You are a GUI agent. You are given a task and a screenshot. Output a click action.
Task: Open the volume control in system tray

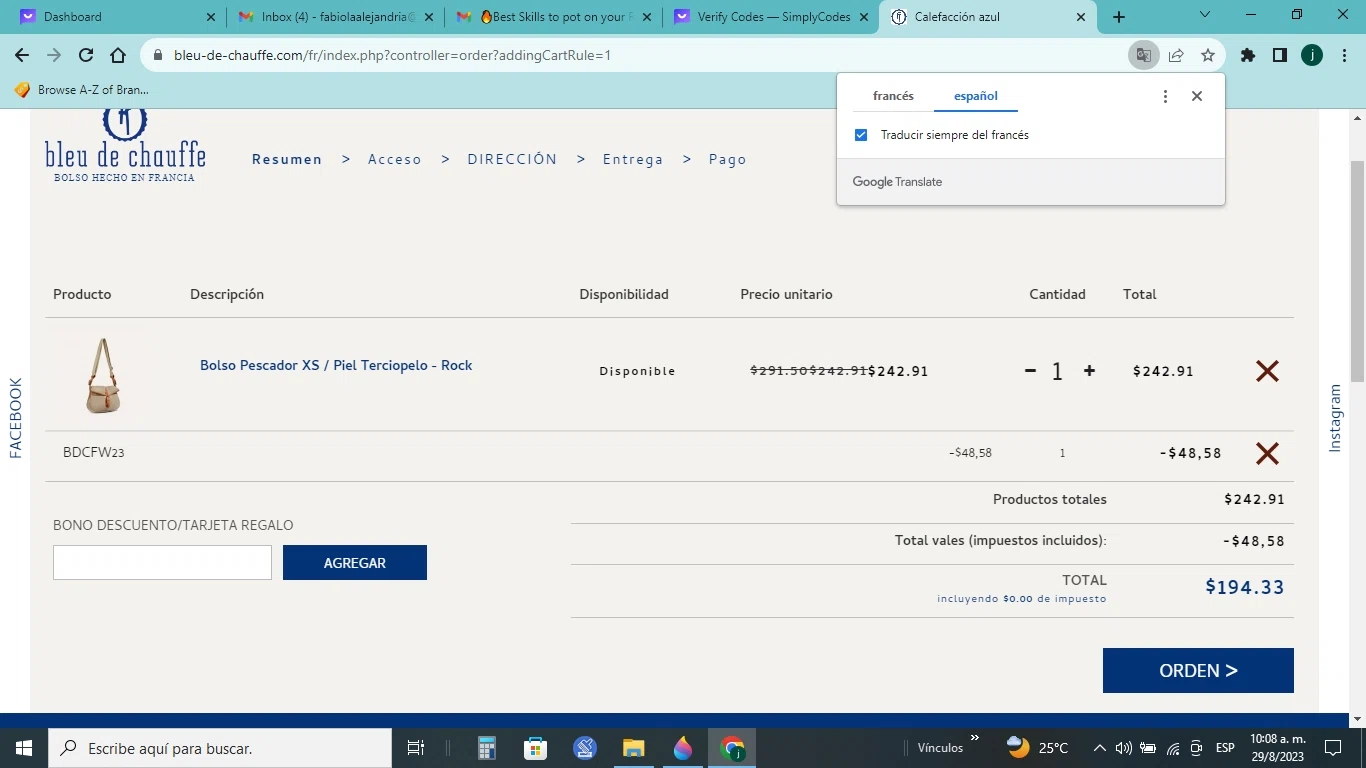(x=1123, y=748)
